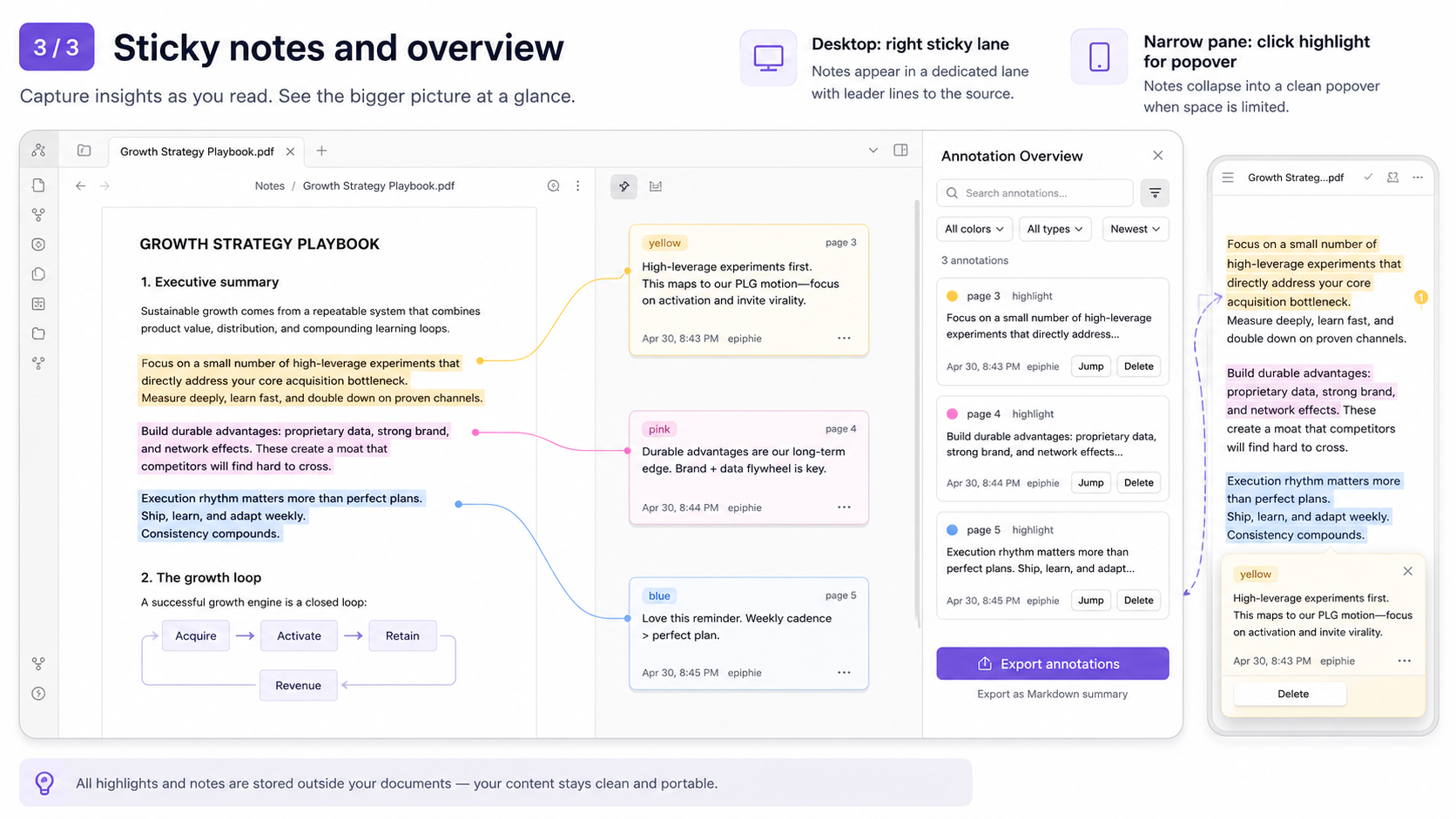This screenshot has width=1456, height=819.
Task: Click the book icon in narrow pane header
Action: coord(1392,178)
